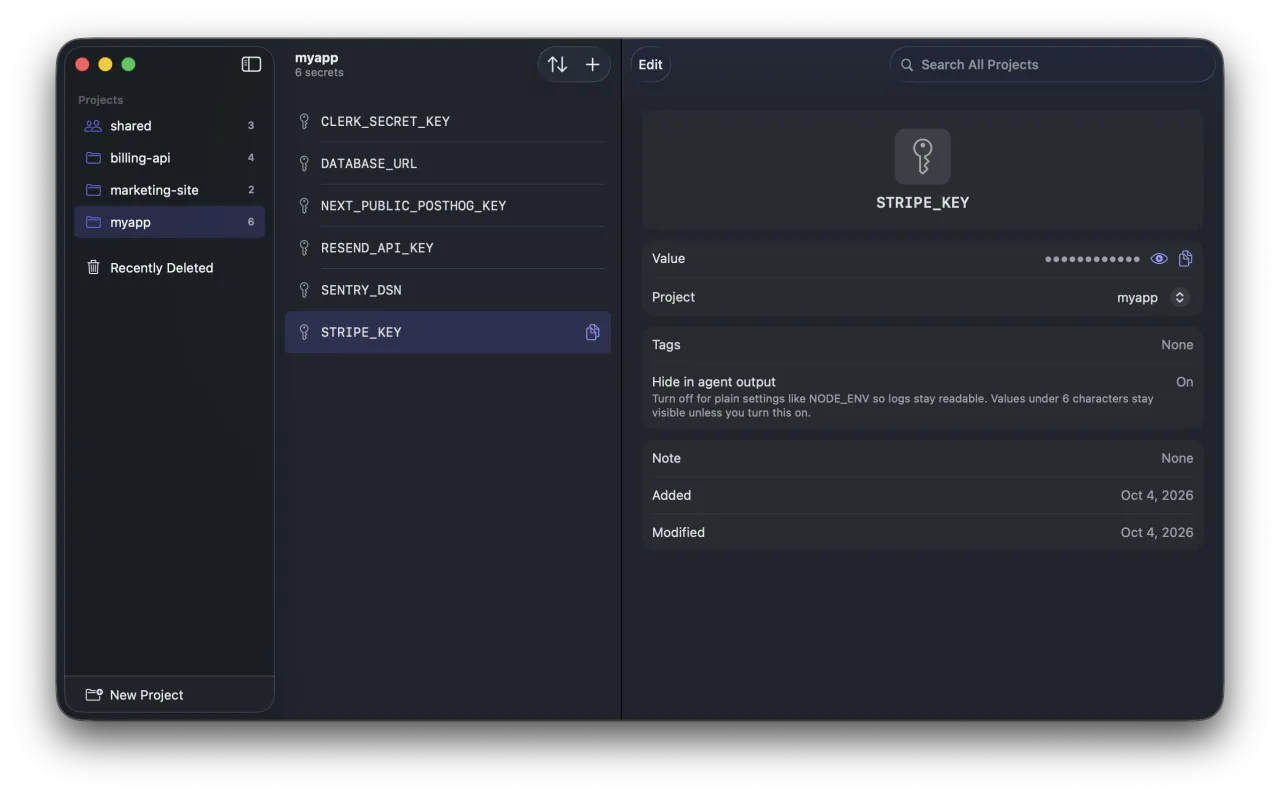Click the key icon beside SENTRY_DSN
The image size is (1280, 795).
(304, 289)
